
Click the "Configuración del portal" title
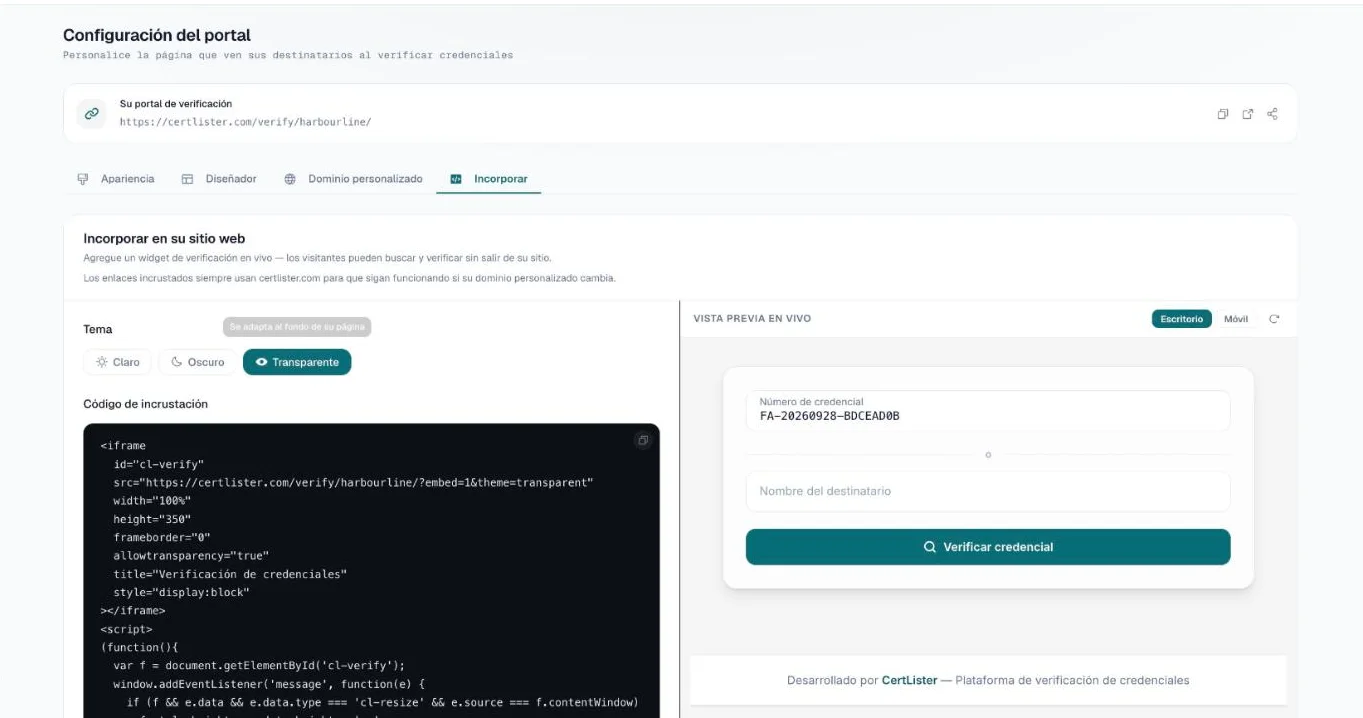(x=157, y=36)
